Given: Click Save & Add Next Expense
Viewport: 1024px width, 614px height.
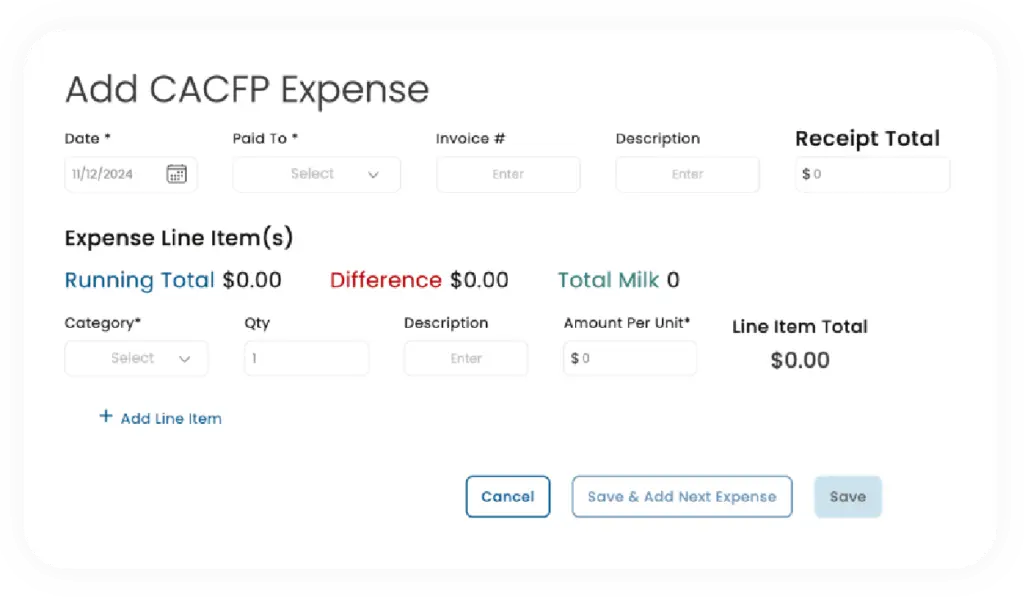Looking at the screenshot, I should click(x=681, y=497).
